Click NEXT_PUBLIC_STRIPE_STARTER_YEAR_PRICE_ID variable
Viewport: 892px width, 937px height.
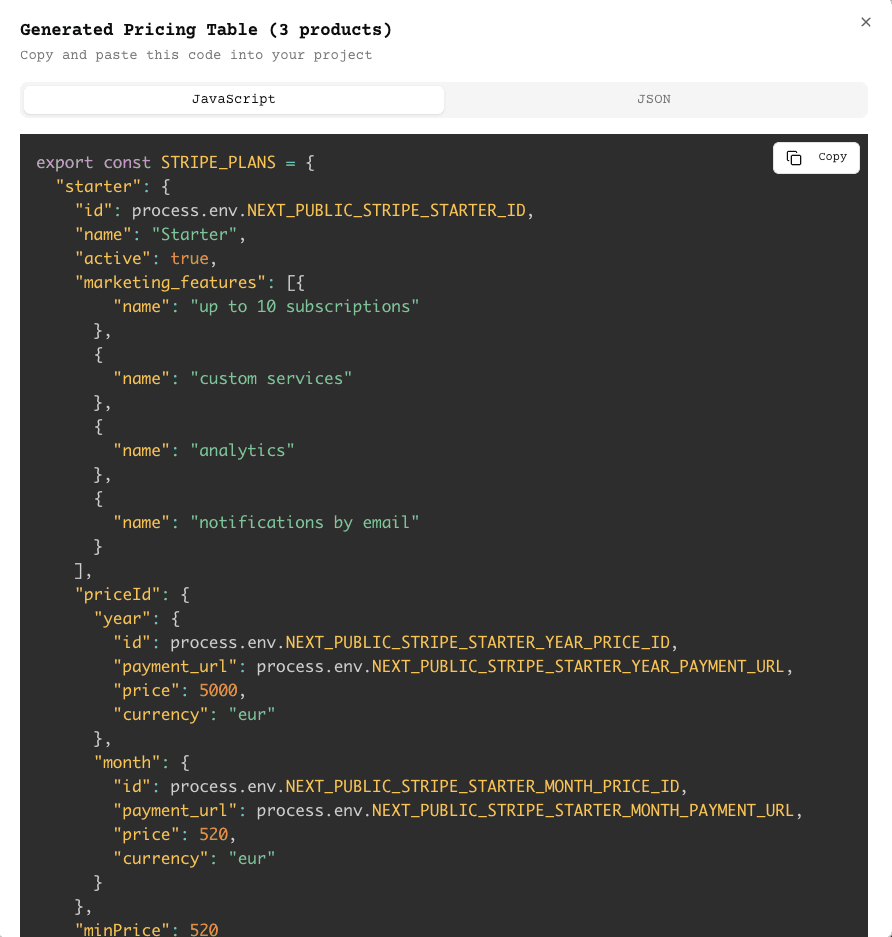477,642
